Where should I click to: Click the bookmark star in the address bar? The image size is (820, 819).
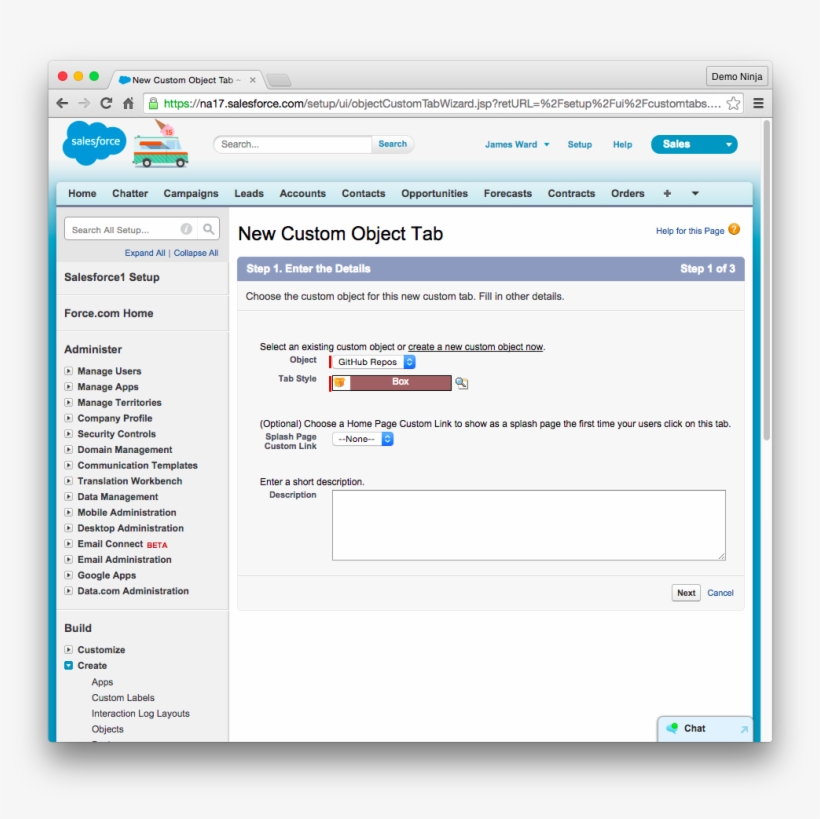coord(733,102)
